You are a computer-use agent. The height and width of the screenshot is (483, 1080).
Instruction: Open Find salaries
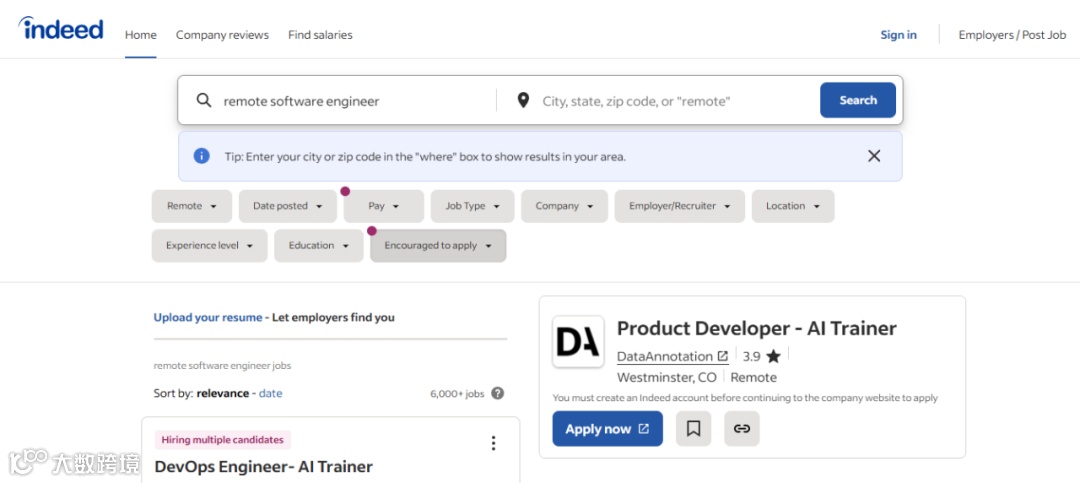[320, 34]
